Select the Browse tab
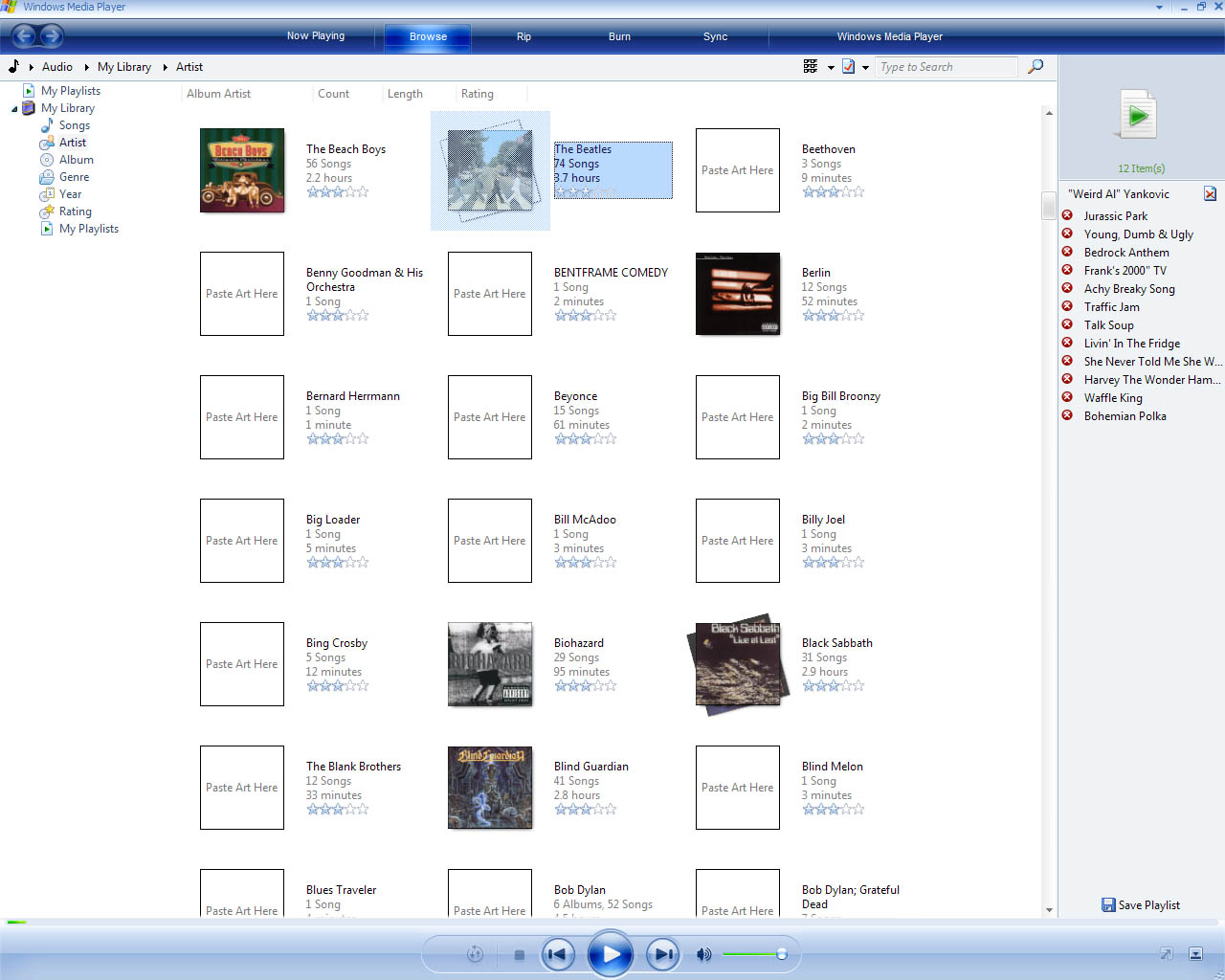Viewport: 1225px width, 980px height. [428, 36]
